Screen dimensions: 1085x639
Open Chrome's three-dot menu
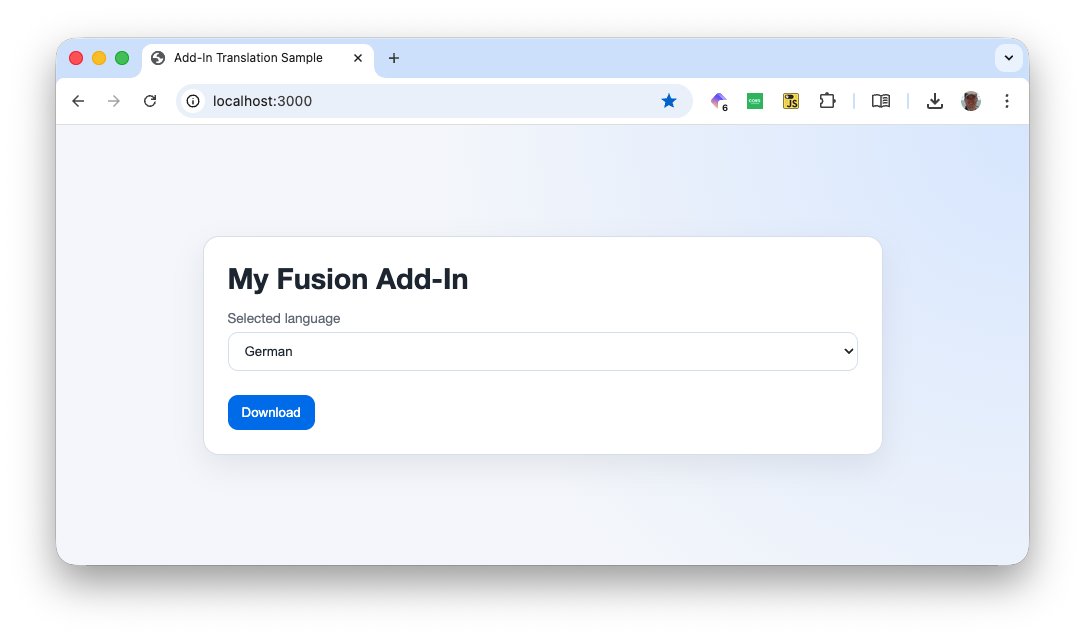1007,101
